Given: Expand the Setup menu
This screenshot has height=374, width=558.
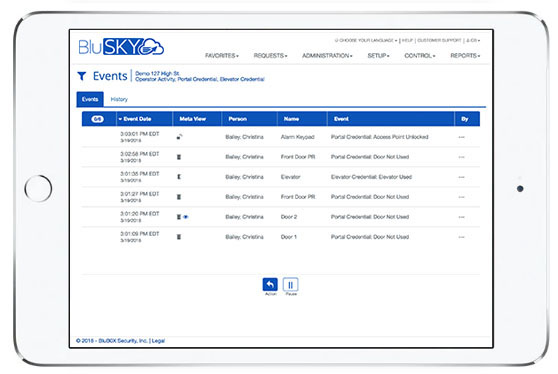Looking at the screenshot, I should (378, 56).
